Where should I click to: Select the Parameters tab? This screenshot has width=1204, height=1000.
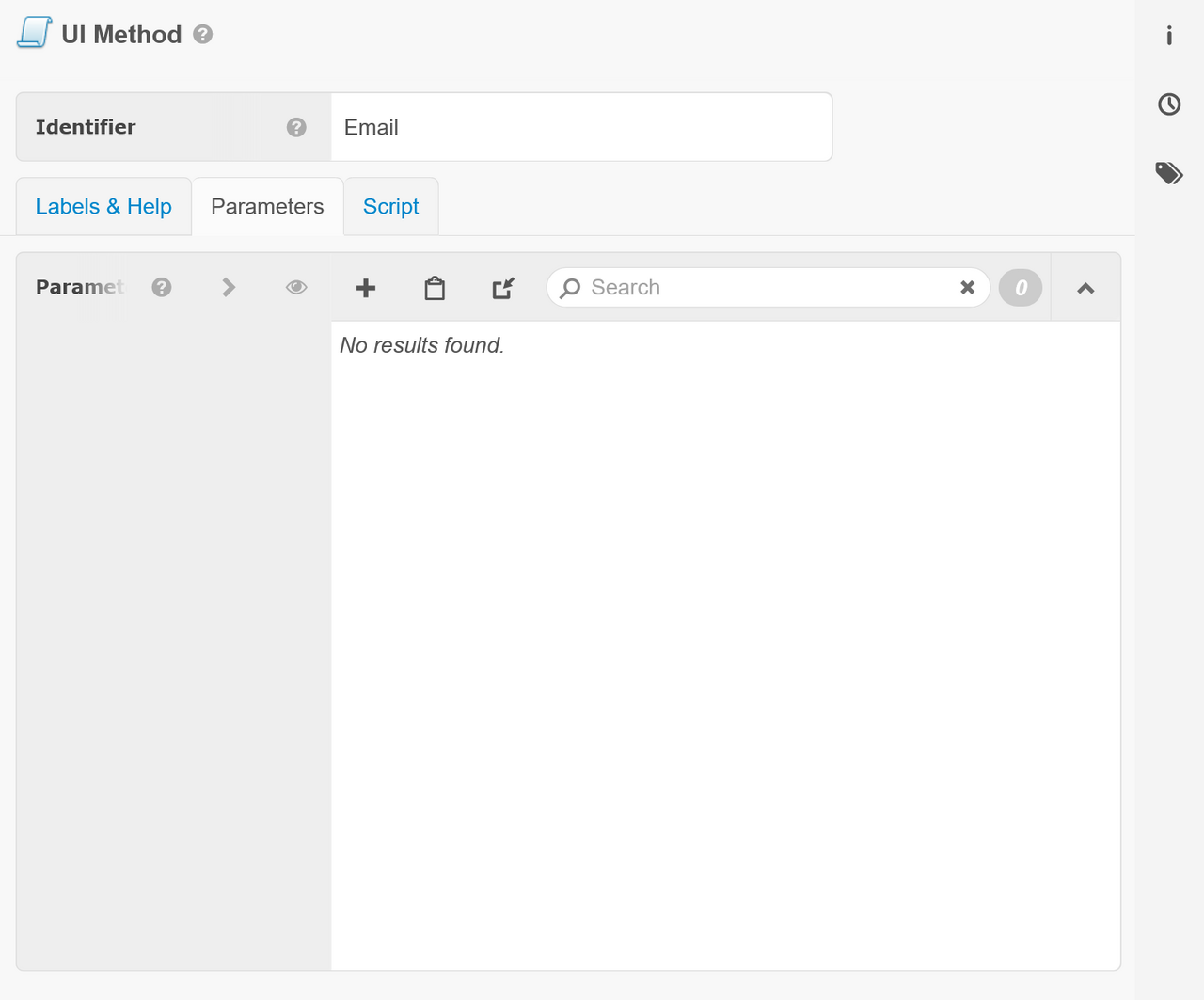click(267, 206)
